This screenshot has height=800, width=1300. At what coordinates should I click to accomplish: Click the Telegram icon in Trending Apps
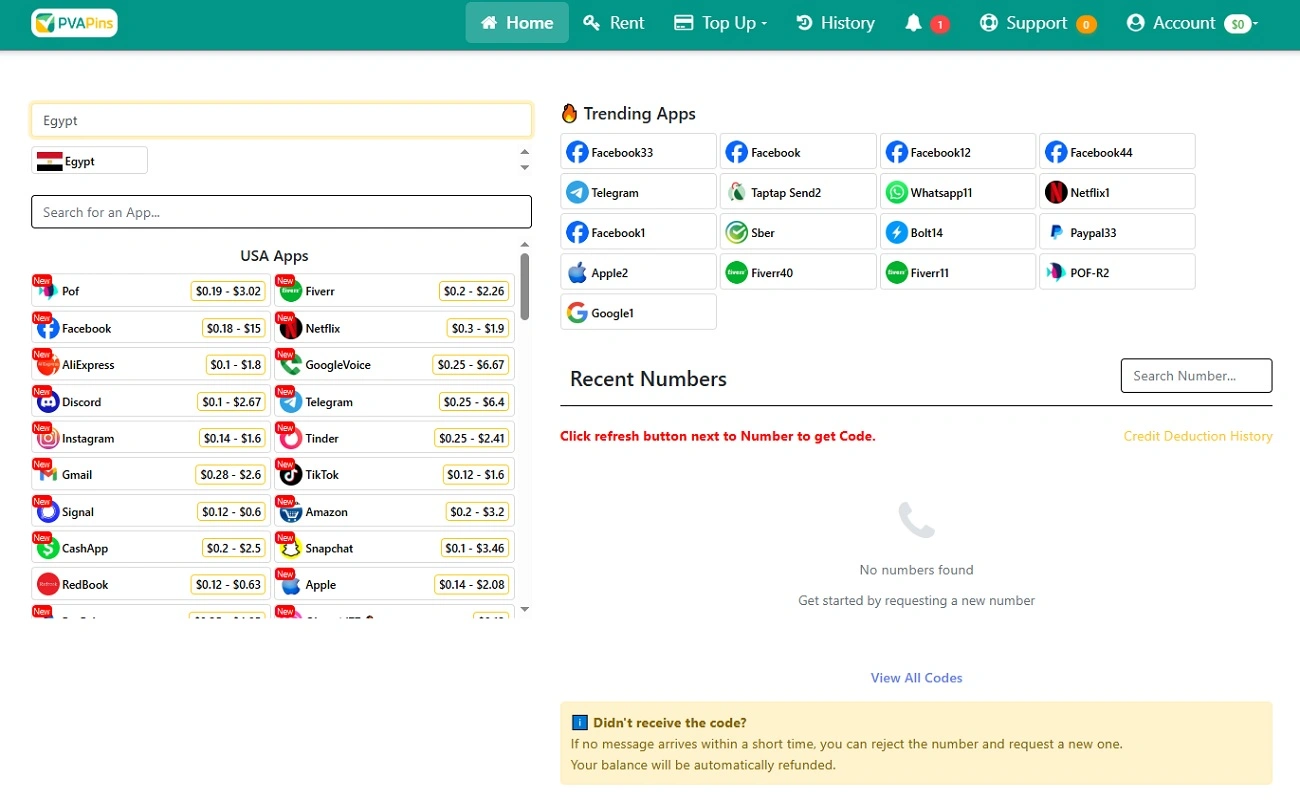click(577, 192)
